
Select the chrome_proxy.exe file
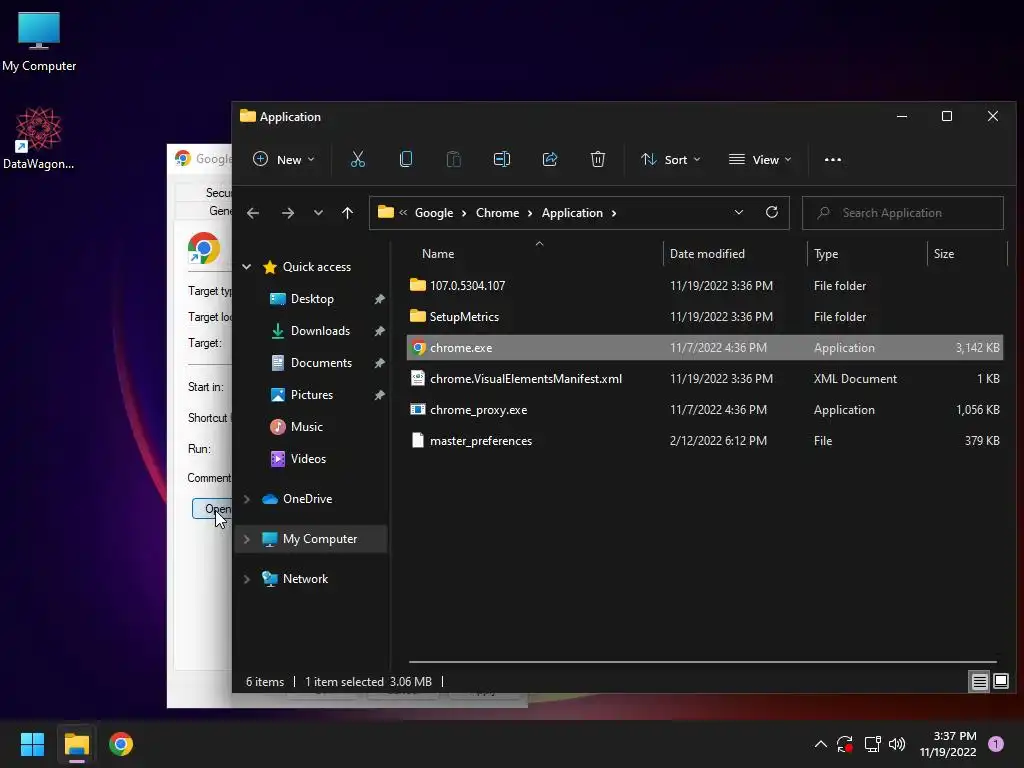tap(478, 410)
